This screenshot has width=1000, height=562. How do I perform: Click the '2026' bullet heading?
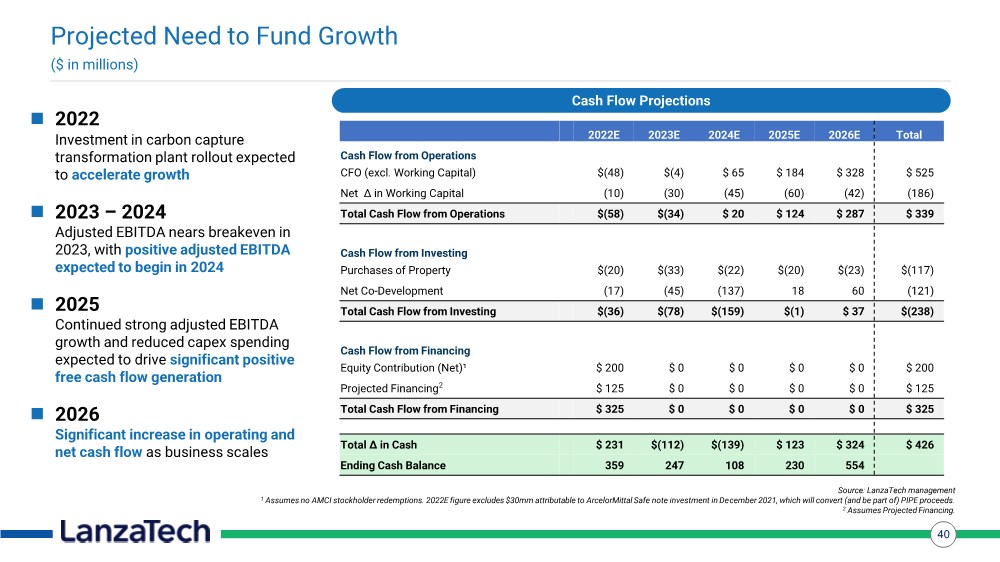[x=77, y=414]
